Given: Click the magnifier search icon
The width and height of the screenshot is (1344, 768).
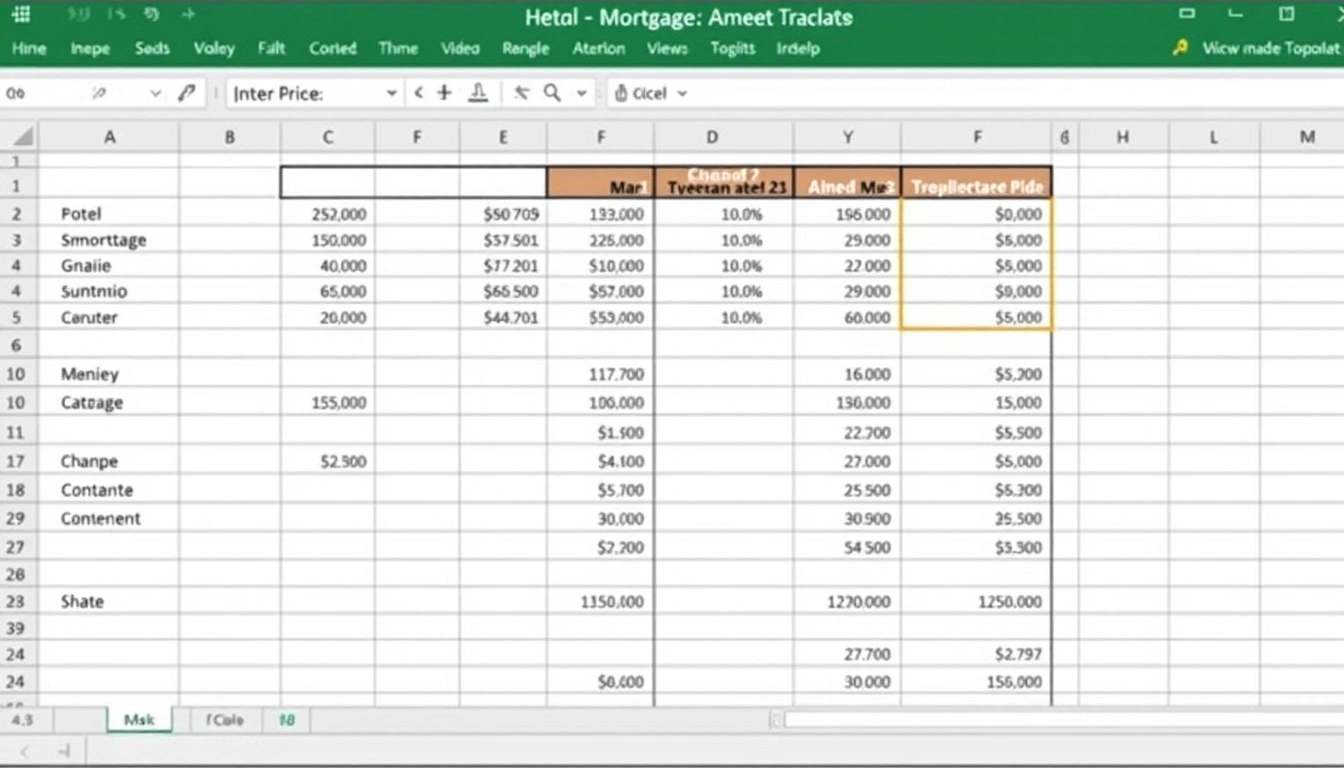Looking at the screenshot, I should (x=552, y=93).
